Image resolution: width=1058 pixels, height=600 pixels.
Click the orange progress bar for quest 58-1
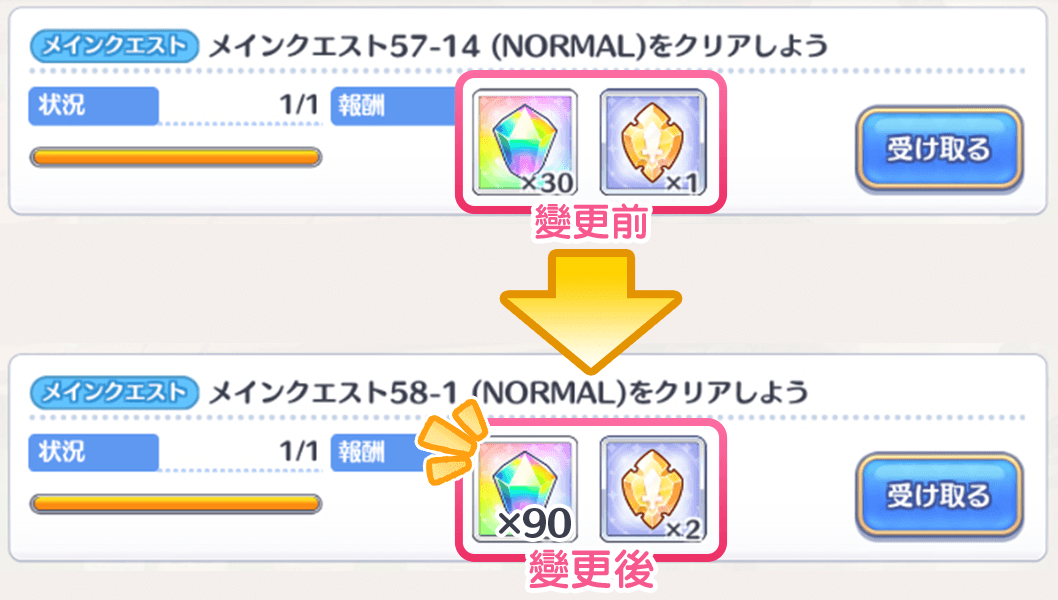coord(175,503)
